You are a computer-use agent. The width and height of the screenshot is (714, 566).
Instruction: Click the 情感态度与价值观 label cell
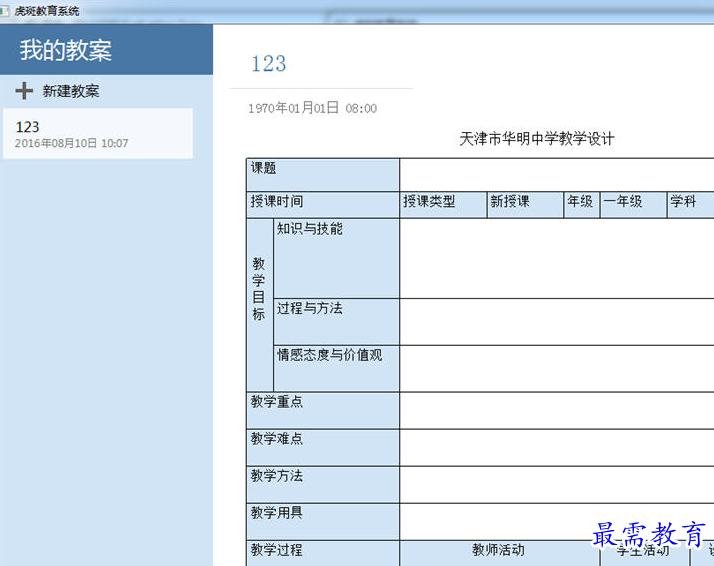pos(337,368)
